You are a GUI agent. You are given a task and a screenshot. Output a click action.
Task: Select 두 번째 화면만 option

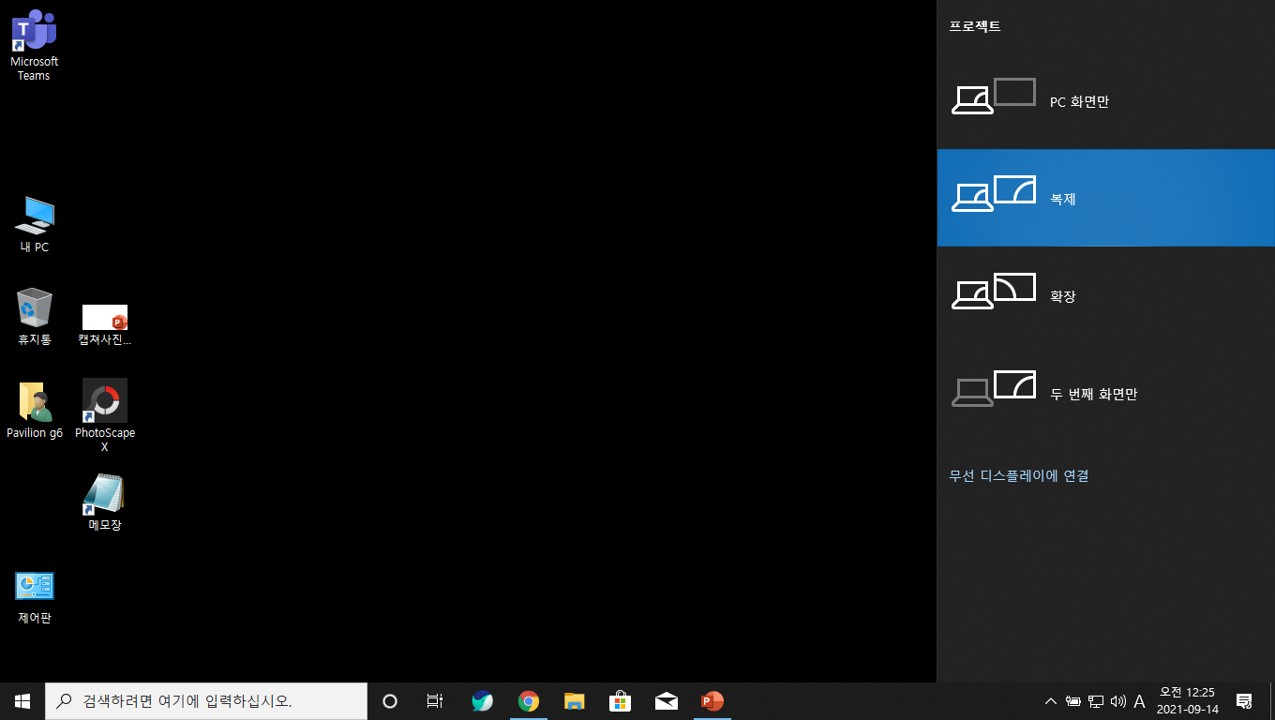pos(1106,393)
